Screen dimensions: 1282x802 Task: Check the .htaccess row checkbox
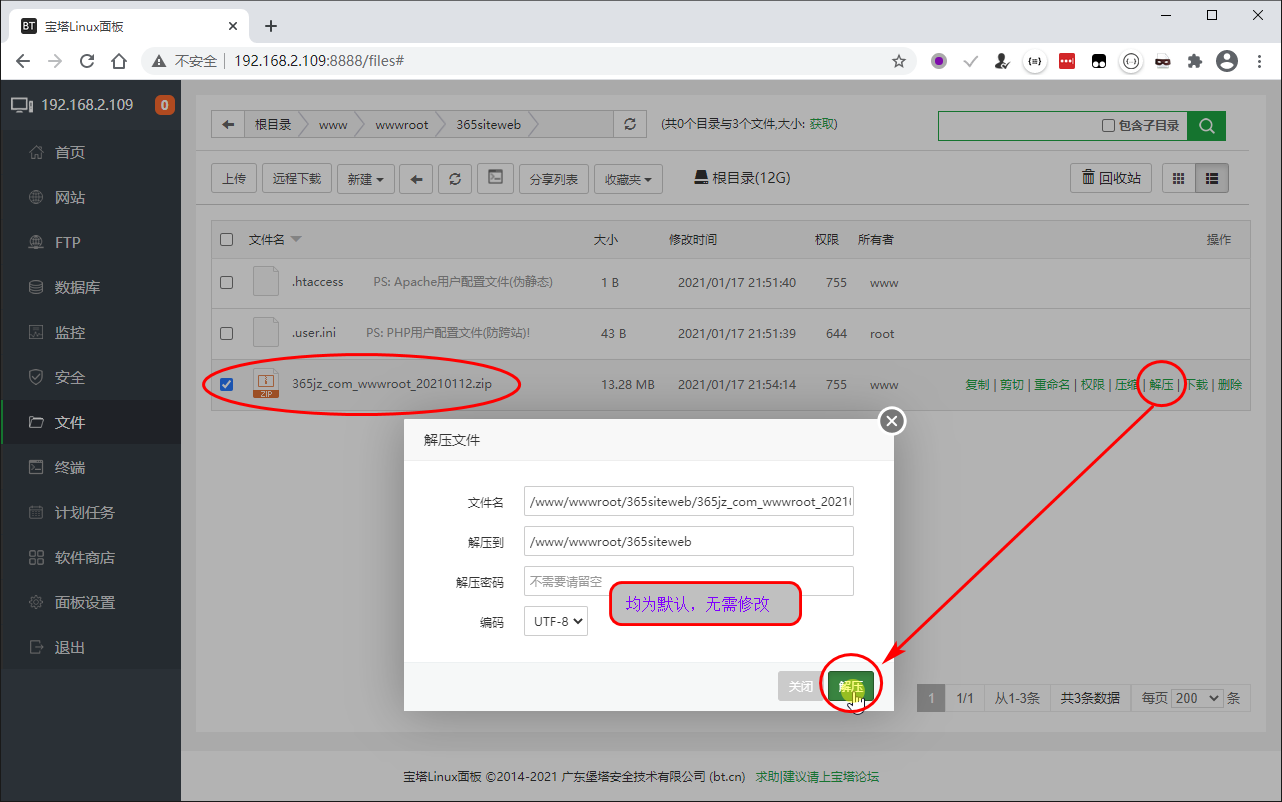click(226, 283)
